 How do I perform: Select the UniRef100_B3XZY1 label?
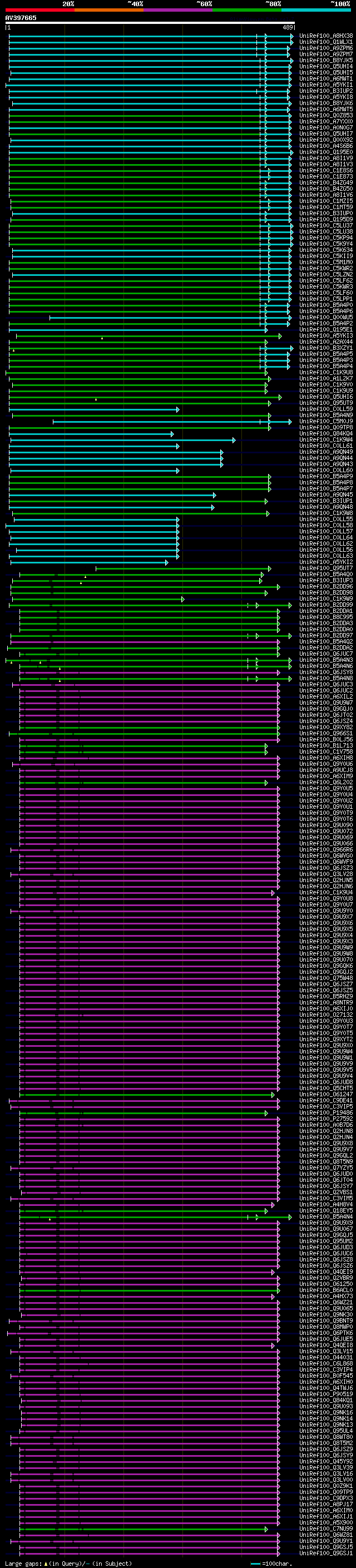coord(326,348)
